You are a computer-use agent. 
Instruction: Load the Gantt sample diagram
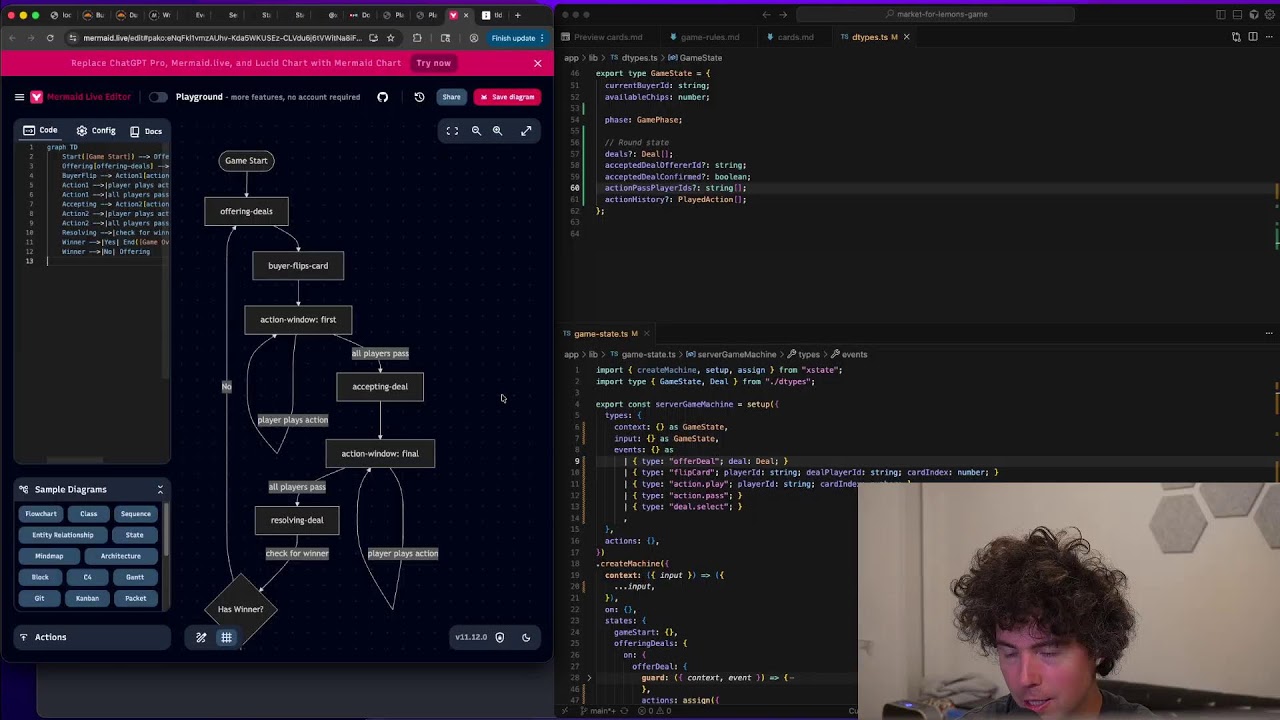tap(135, 577)
